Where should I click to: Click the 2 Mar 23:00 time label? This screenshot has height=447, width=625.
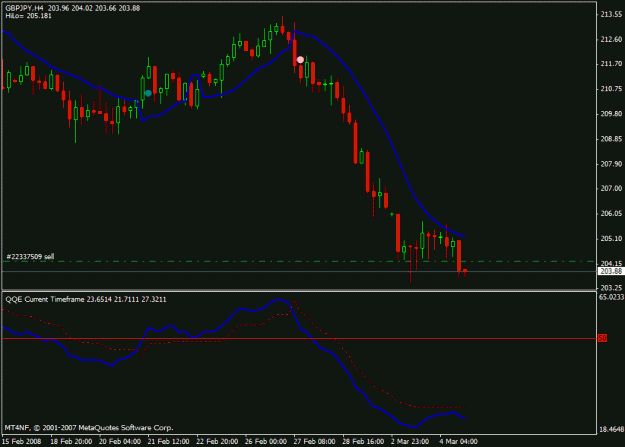pyautogui.click(x=410, y=441)
